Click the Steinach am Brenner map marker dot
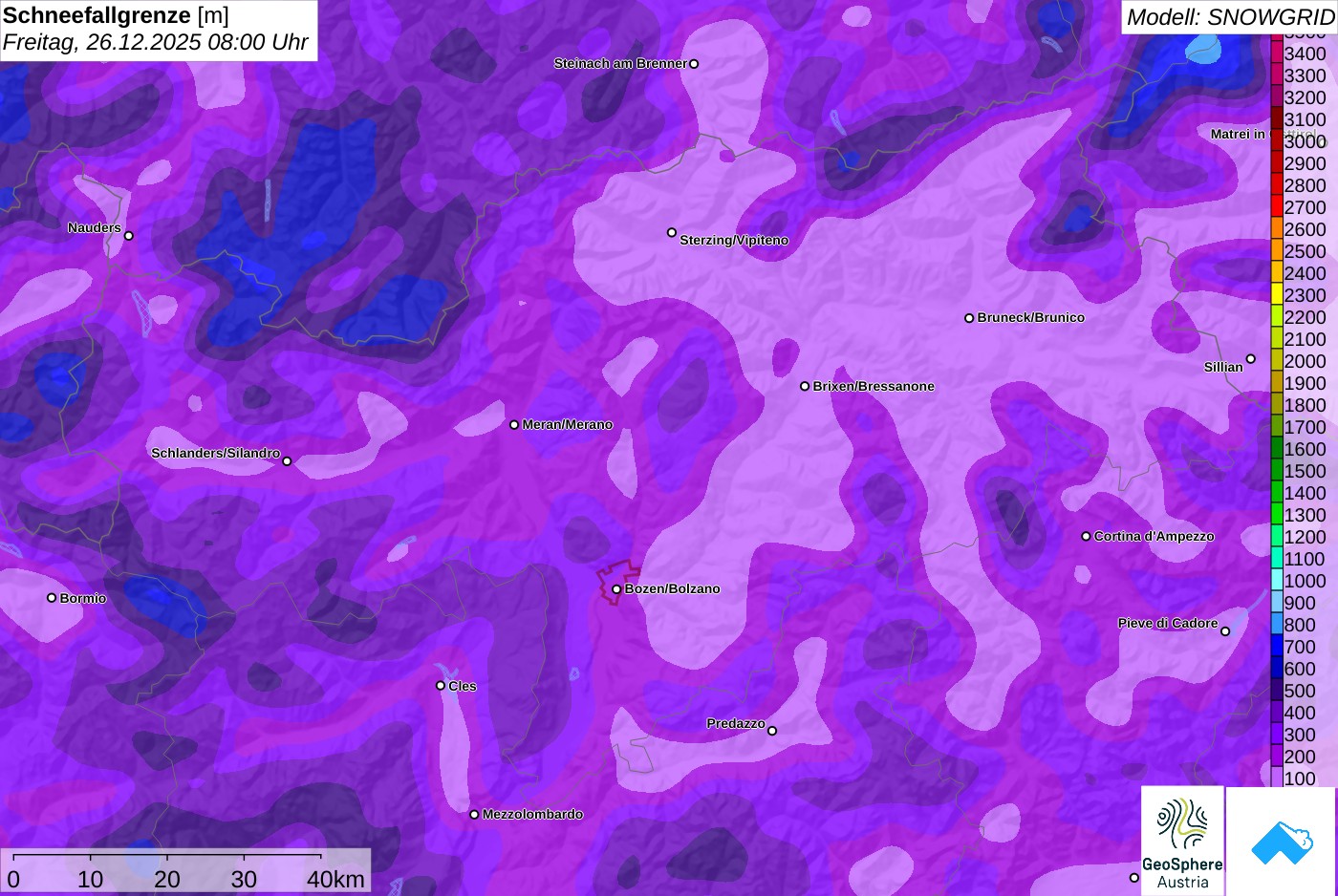1338x896 pixels. click(x=694, y=64)
